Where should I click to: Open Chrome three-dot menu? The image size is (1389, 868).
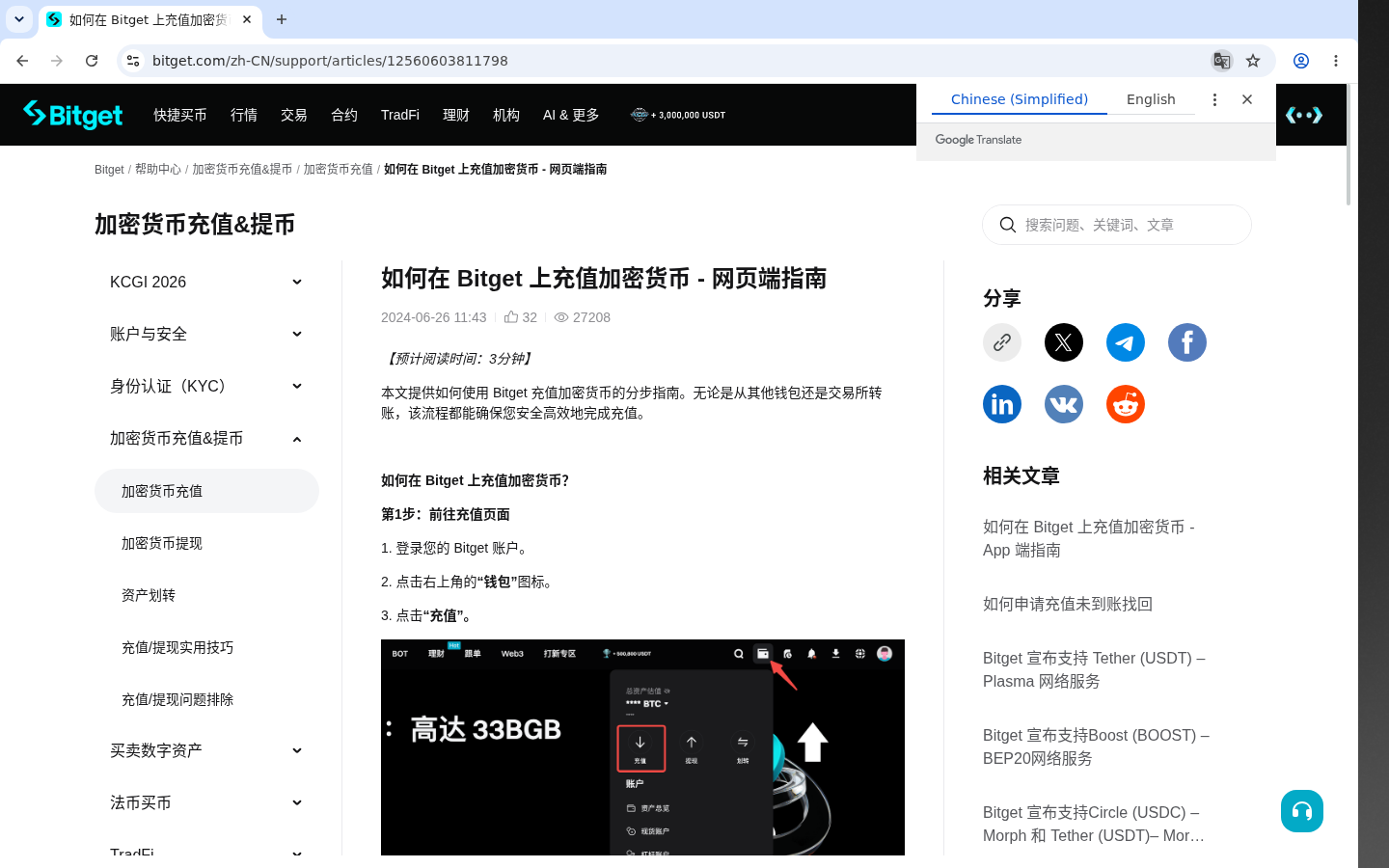click(x=1336, y=61)
